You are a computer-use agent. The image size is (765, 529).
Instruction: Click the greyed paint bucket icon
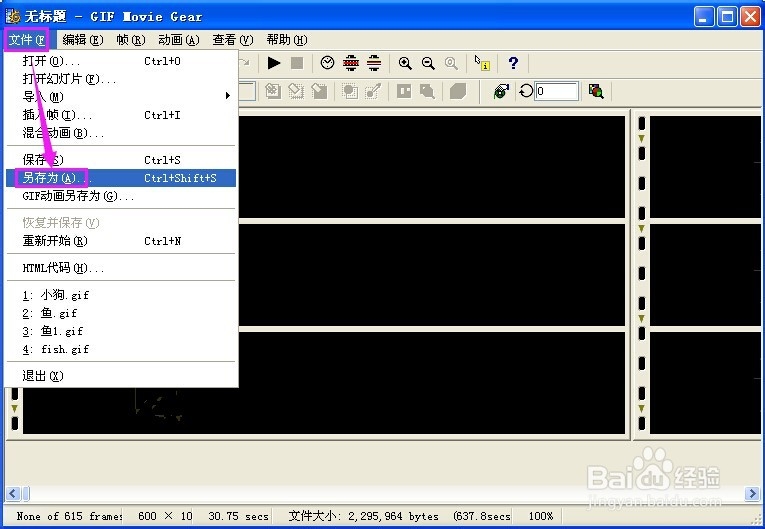(427, 91)
